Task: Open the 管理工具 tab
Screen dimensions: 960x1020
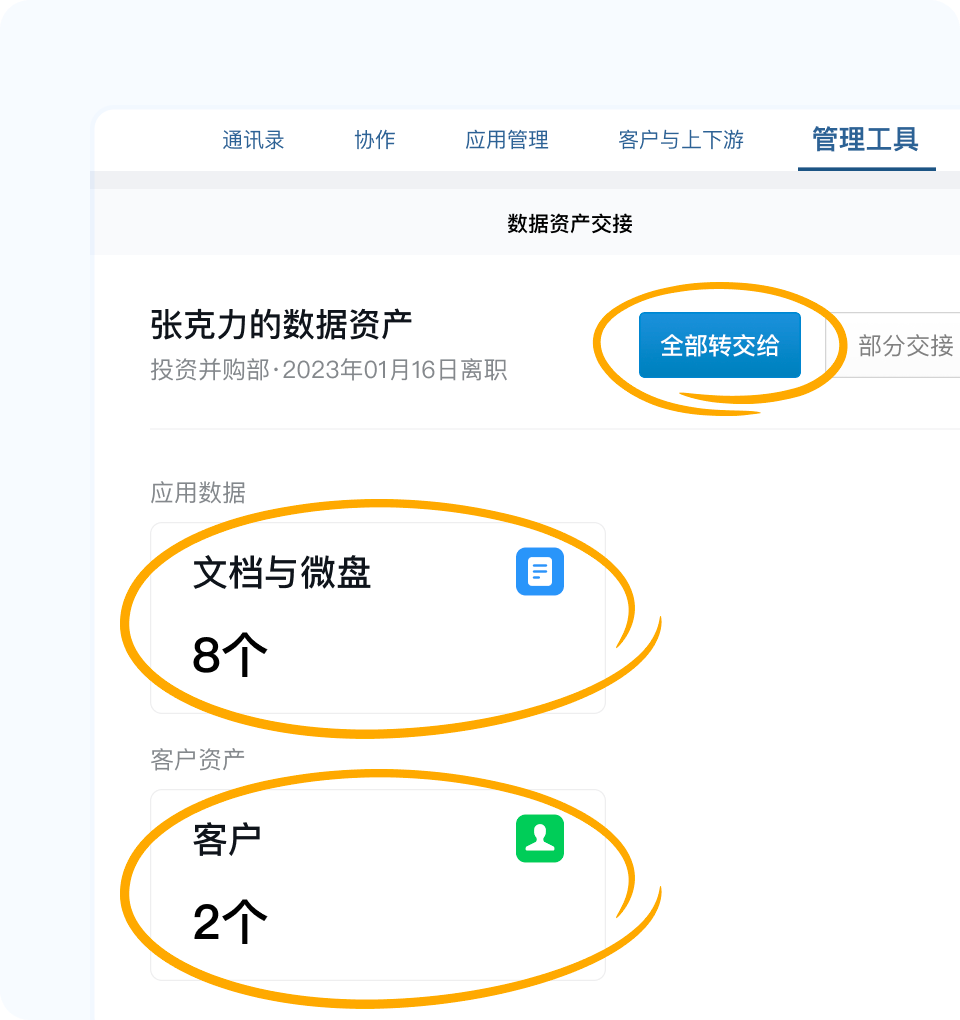Action: click(865, 141)
